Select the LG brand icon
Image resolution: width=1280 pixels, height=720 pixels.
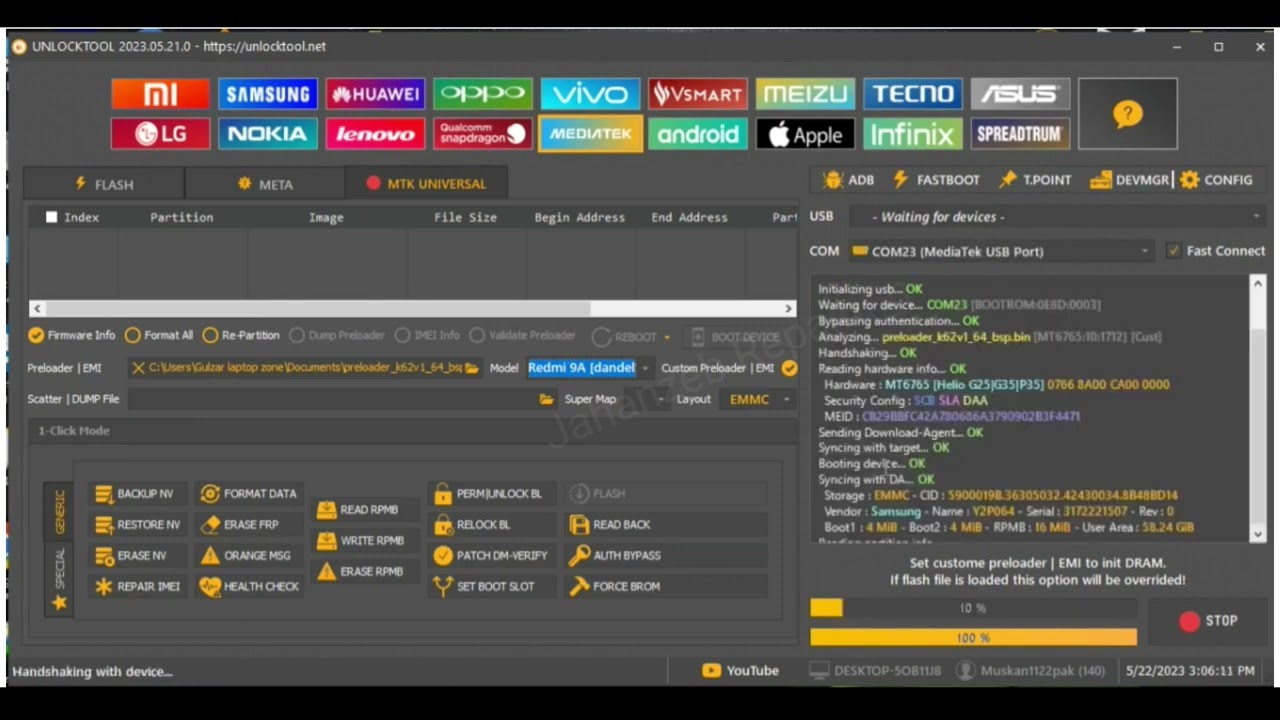[160, 134]
